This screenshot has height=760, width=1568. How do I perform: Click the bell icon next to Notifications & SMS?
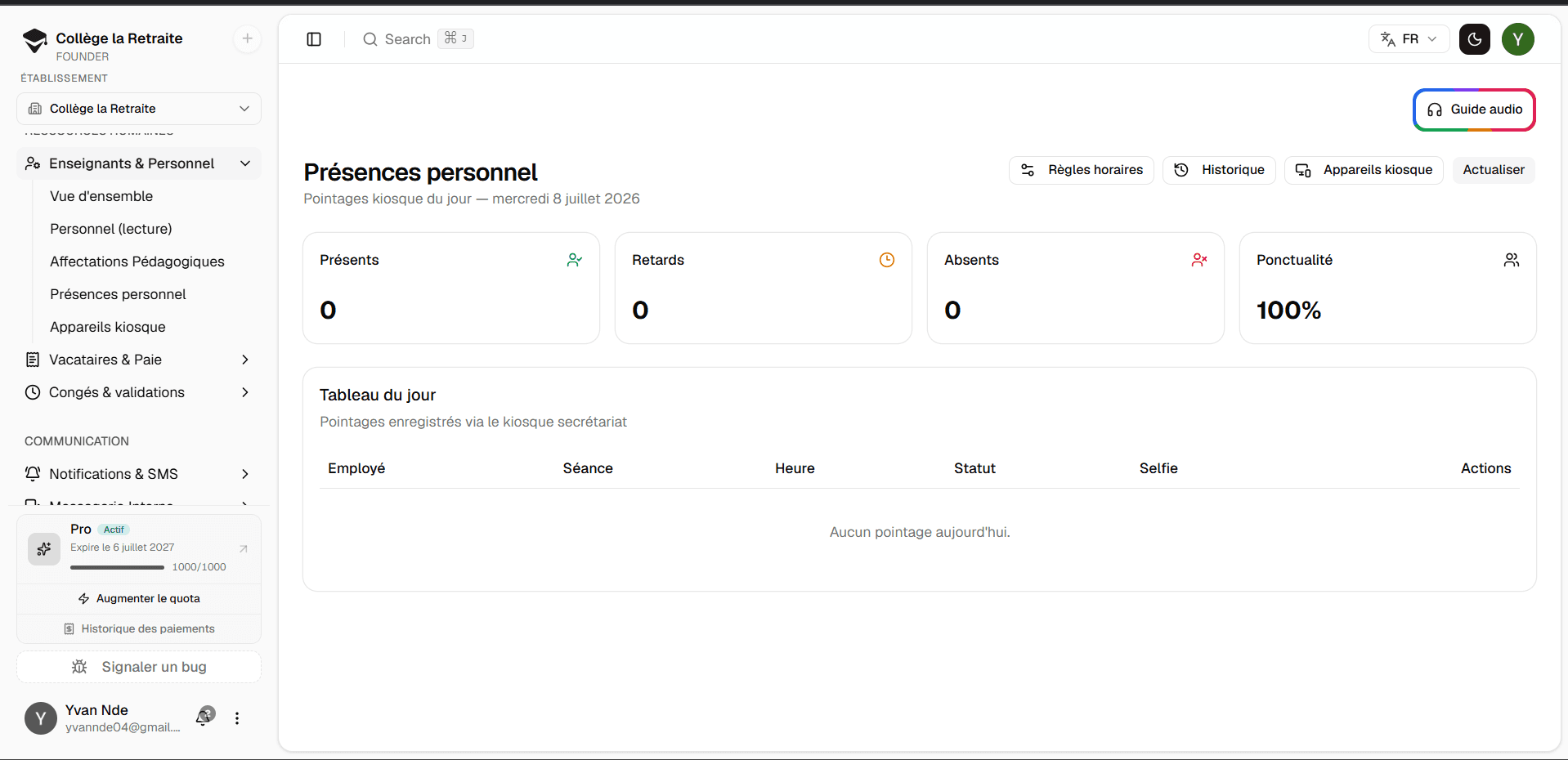pyautogui.click(x=33, y=474)
